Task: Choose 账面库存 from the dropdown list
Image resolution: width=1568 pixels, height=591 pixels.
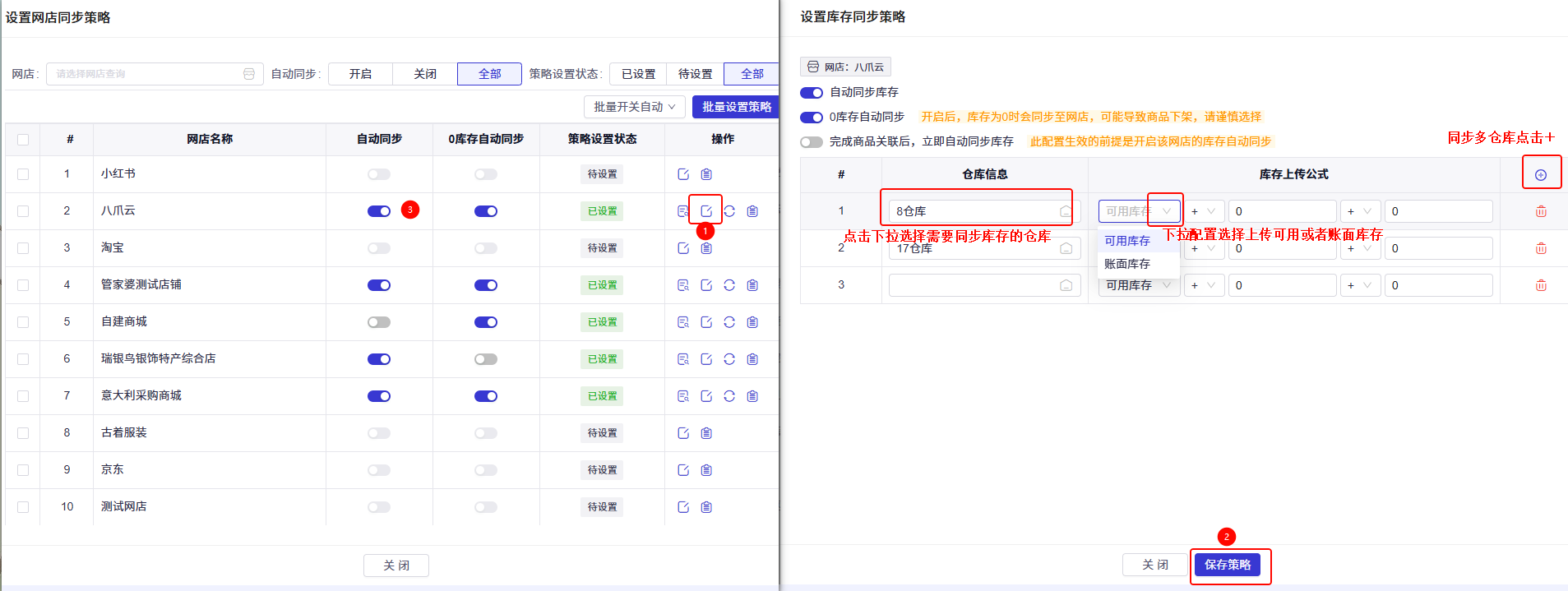Action: tap(1139, 264)
